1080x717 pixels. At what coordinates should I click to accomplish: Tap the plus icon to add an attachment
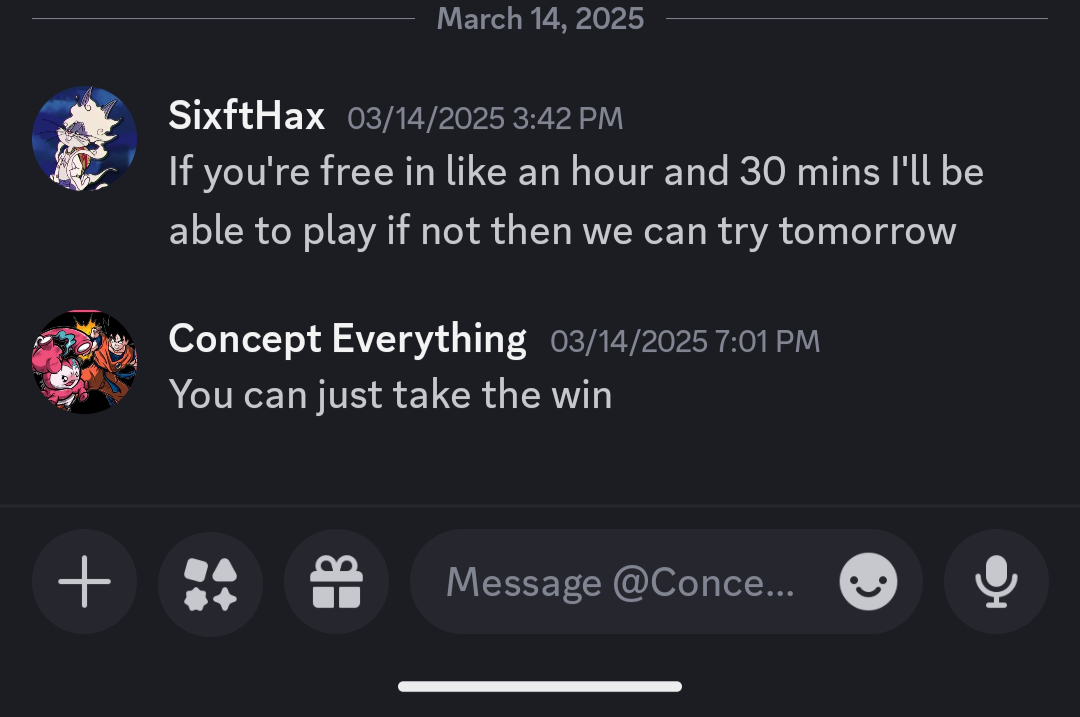[84, 581]
